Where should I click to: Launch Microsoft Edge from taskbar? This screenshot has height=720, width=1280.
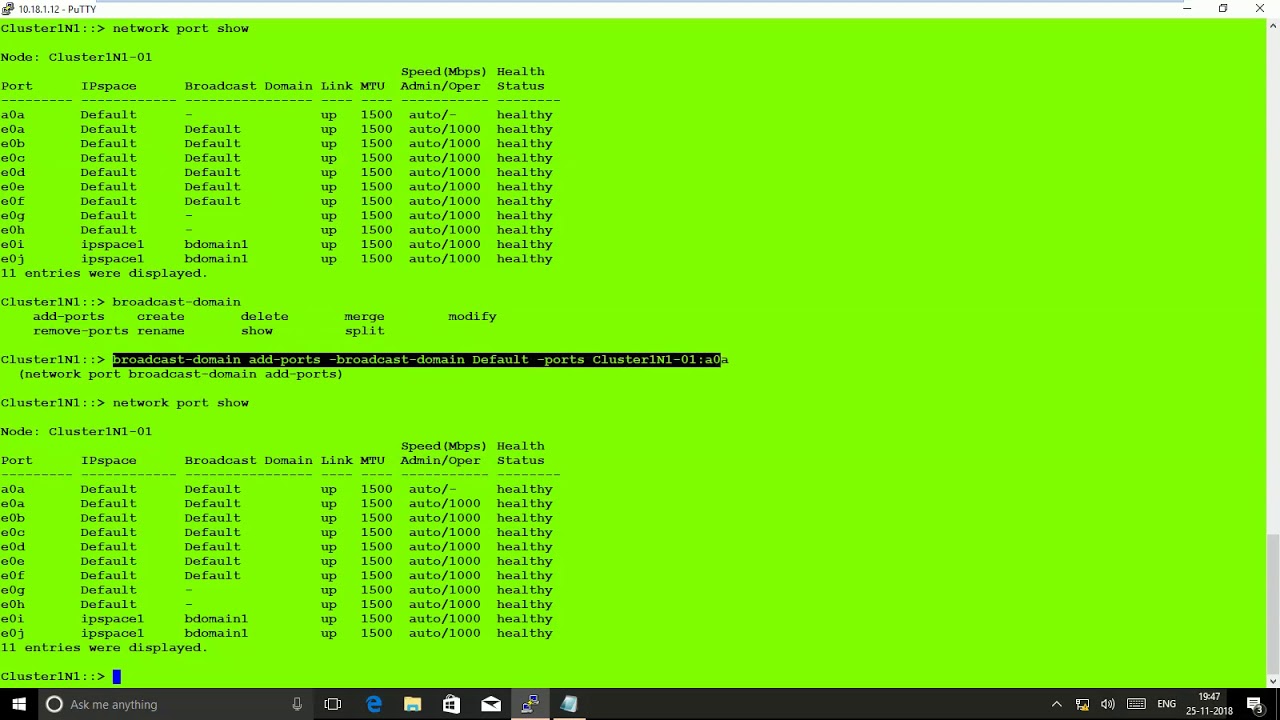(373, 704)
